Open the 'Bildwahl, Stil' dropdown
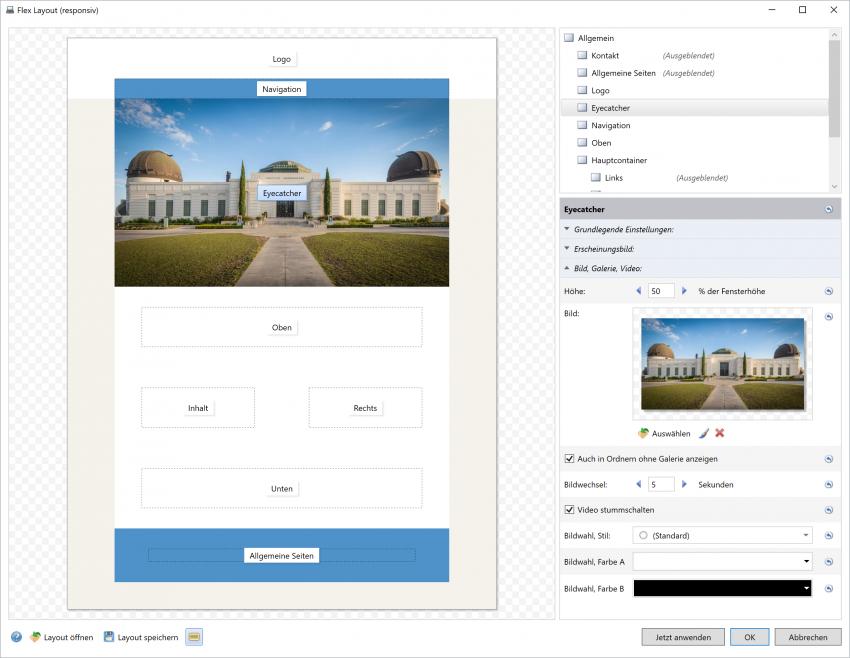 point(722,535)
